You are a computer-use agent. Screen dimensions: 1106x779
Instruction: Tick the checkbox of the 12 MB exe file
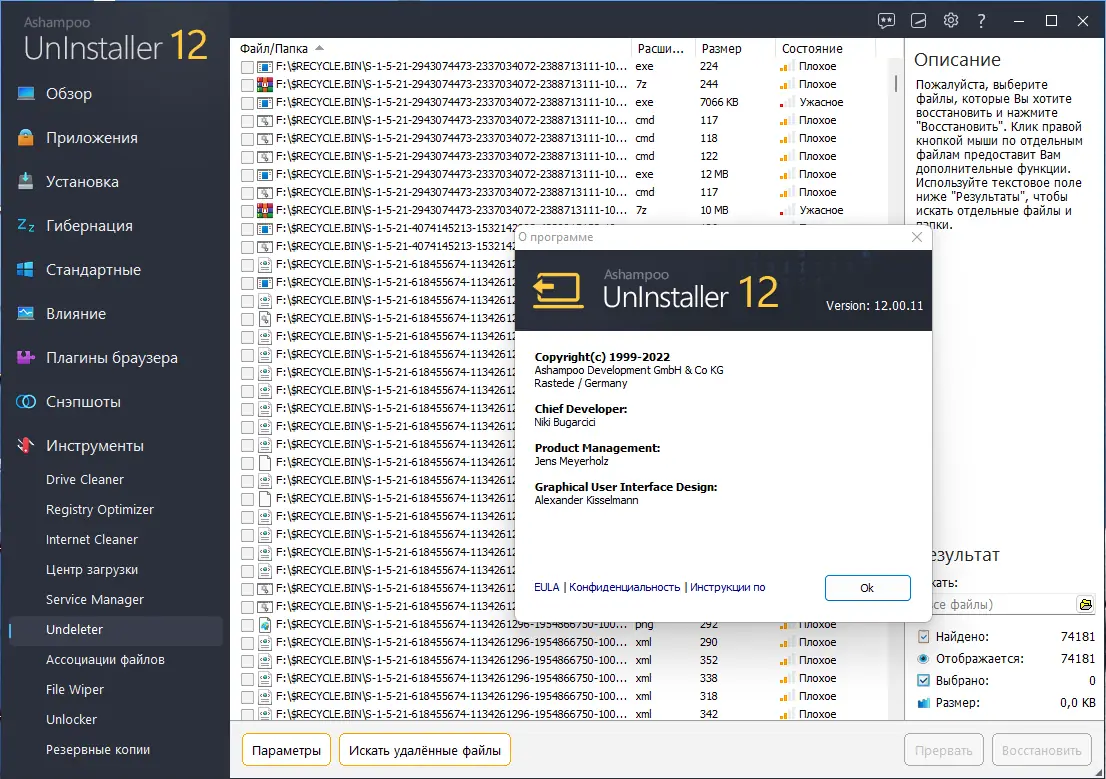pyautogui.click(x=247, y=175)
